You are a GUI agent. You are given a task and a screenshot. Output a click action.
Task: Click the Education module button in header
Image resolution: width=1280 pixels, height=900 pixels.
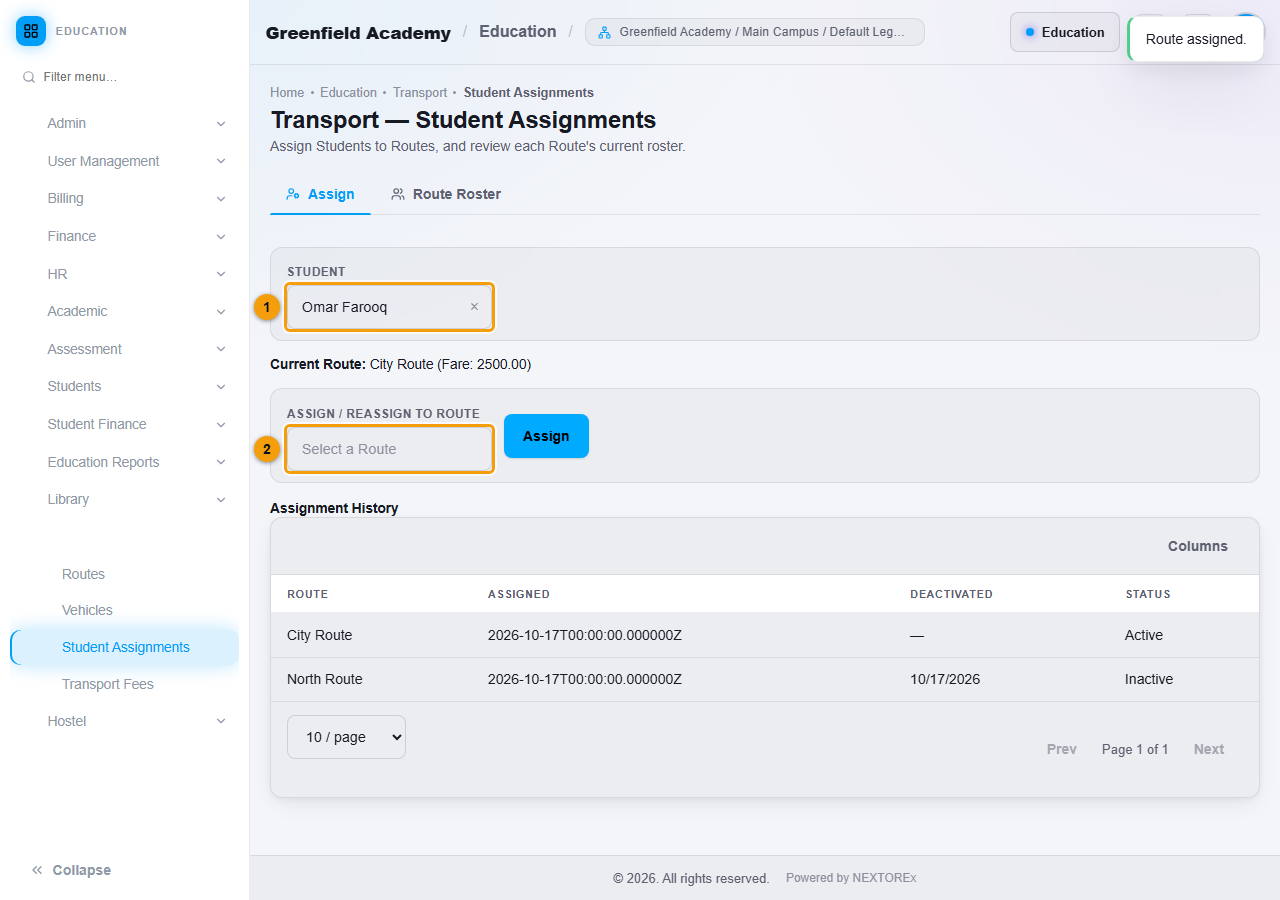1064,32
